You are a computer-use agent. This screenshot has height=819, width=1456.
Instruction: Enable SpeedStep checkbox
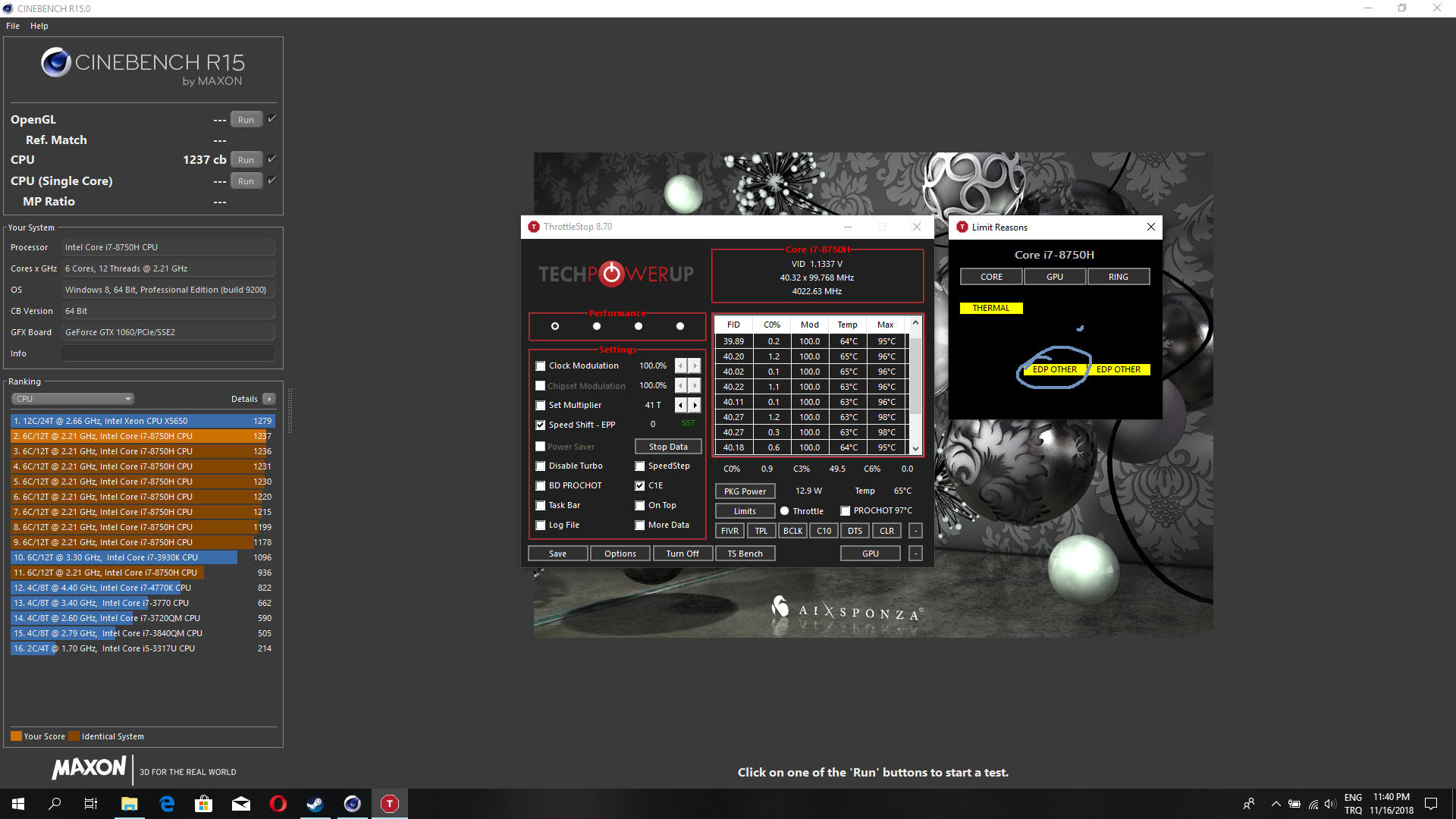coord(640,466)
